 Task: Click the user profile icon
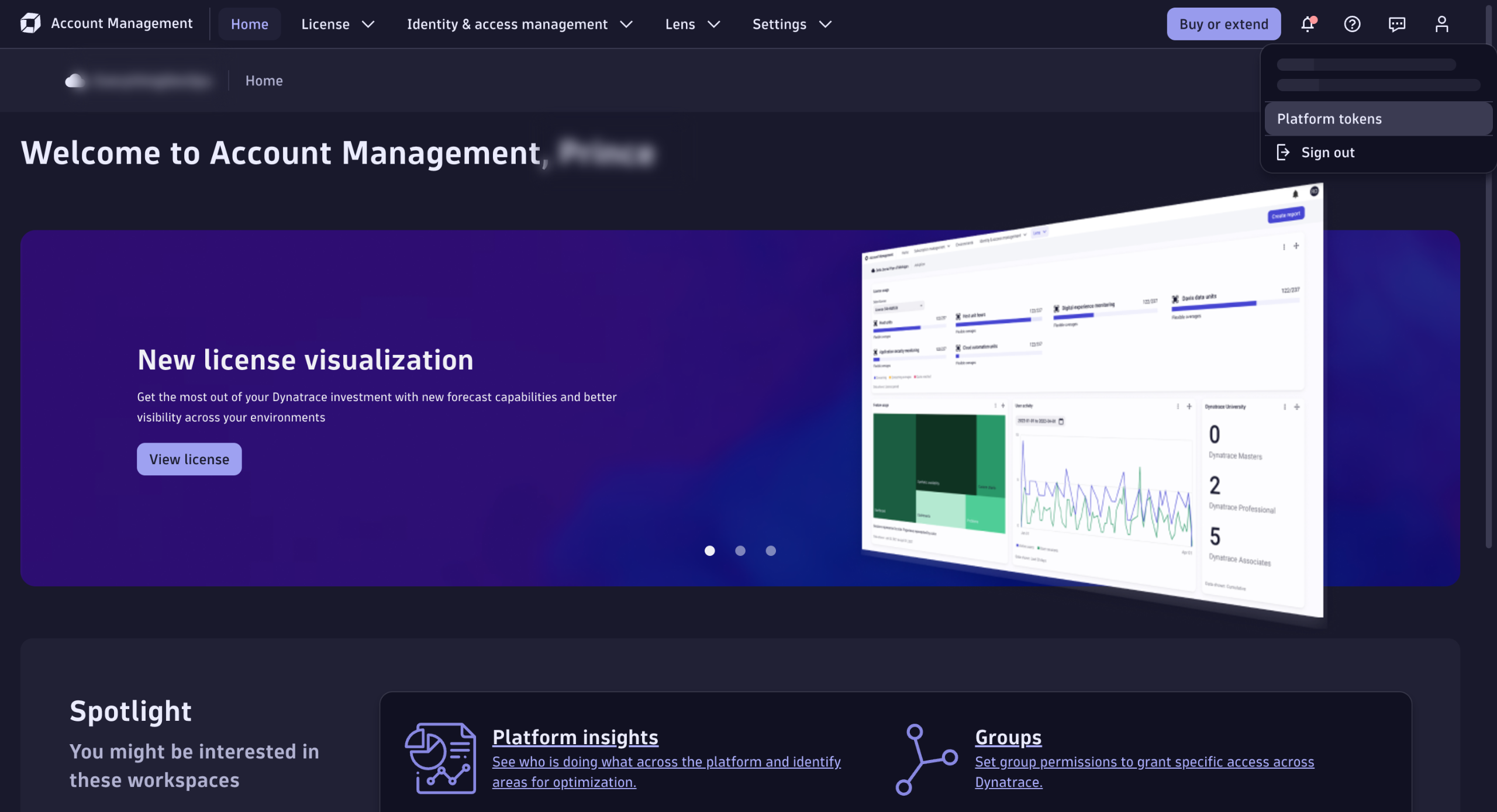[x=1441, y=24]
